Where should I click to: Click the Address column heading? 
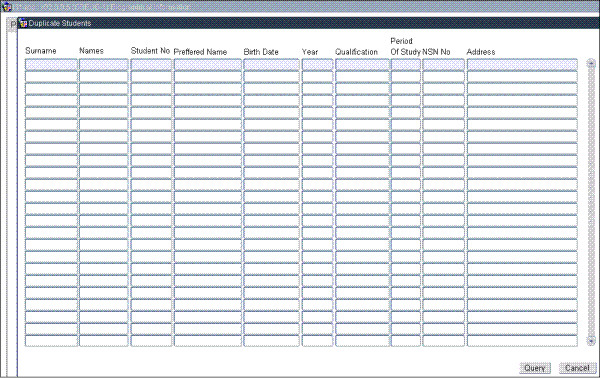481,52
